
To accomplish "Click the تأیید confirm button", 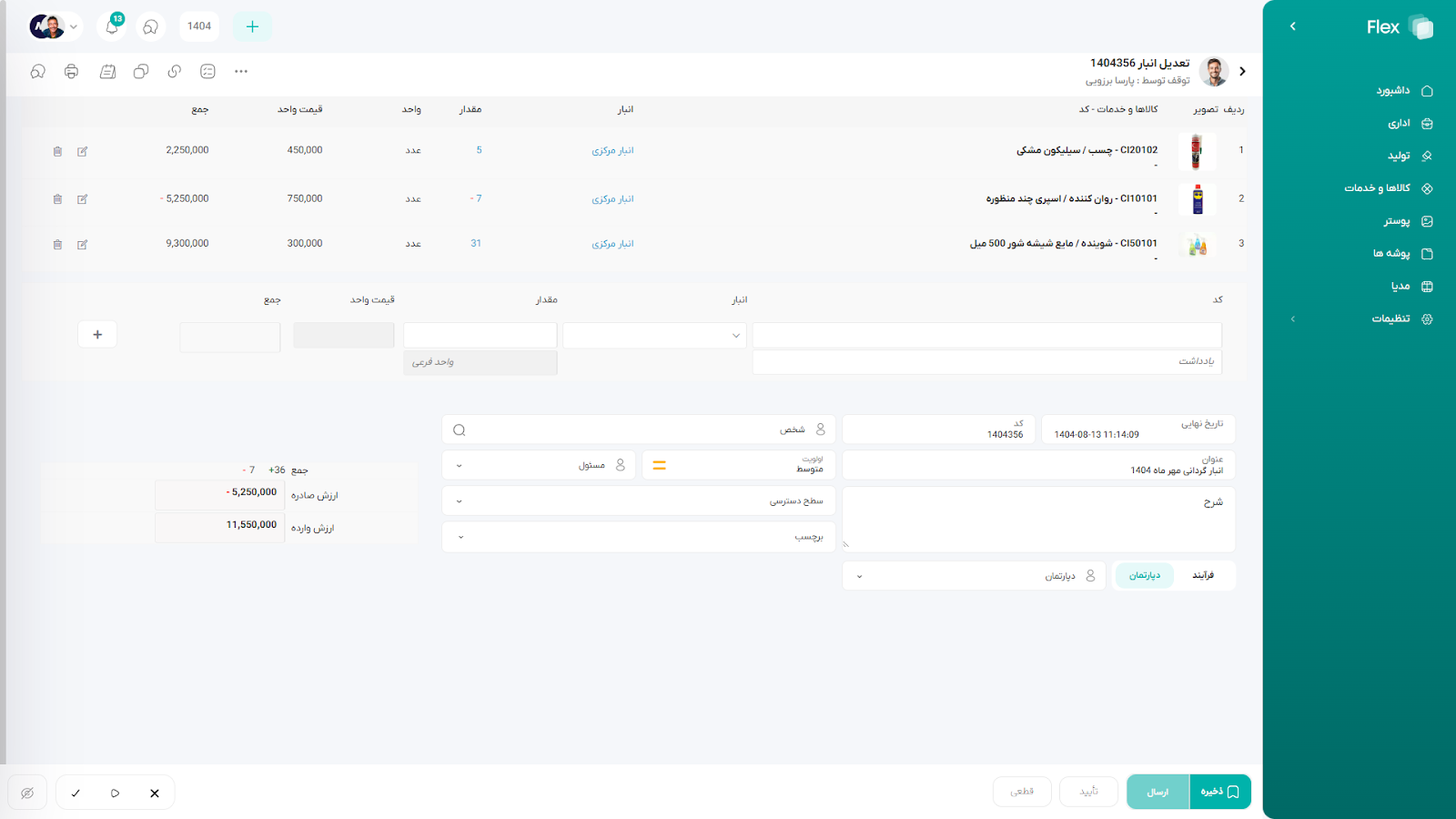I will 1088,792.
